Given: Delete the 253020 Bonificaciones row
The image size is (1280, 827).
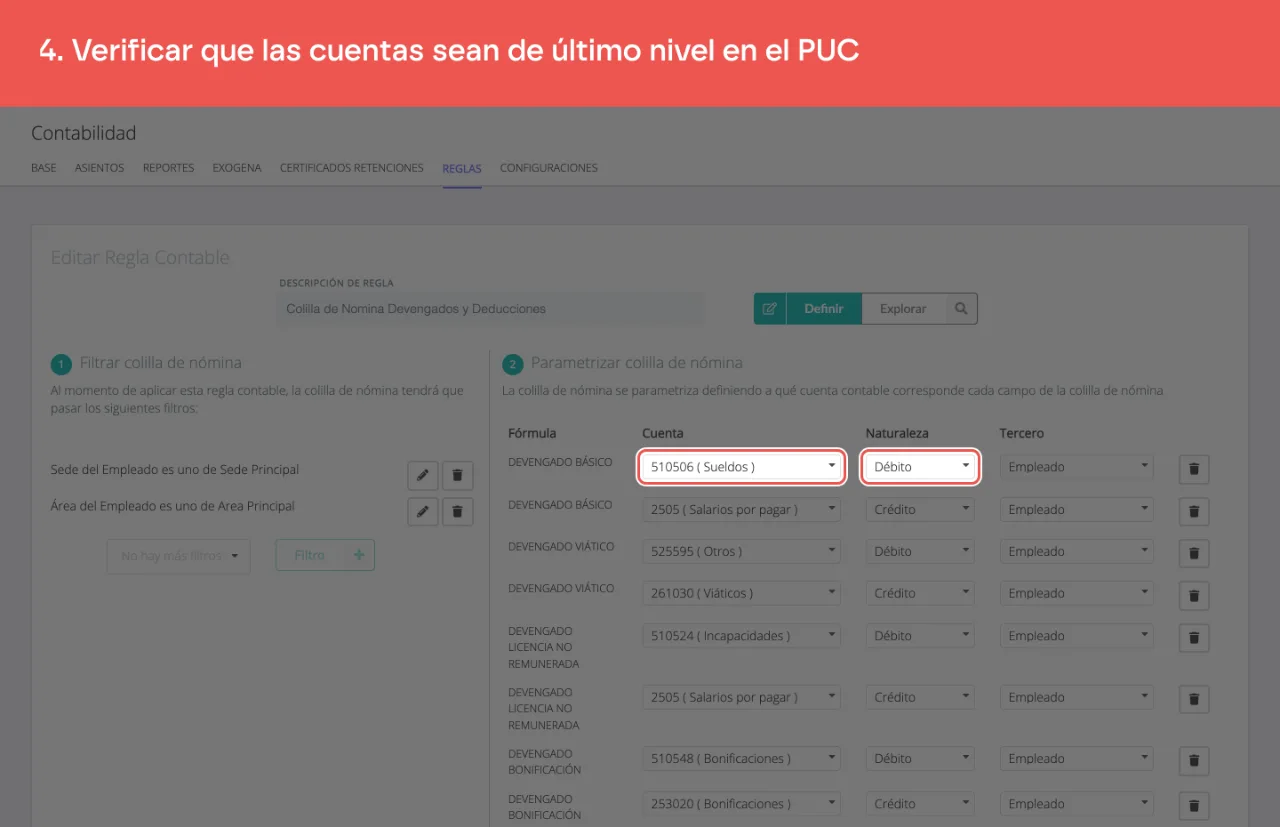Looking at the screenshot, I should [1194, 805].
